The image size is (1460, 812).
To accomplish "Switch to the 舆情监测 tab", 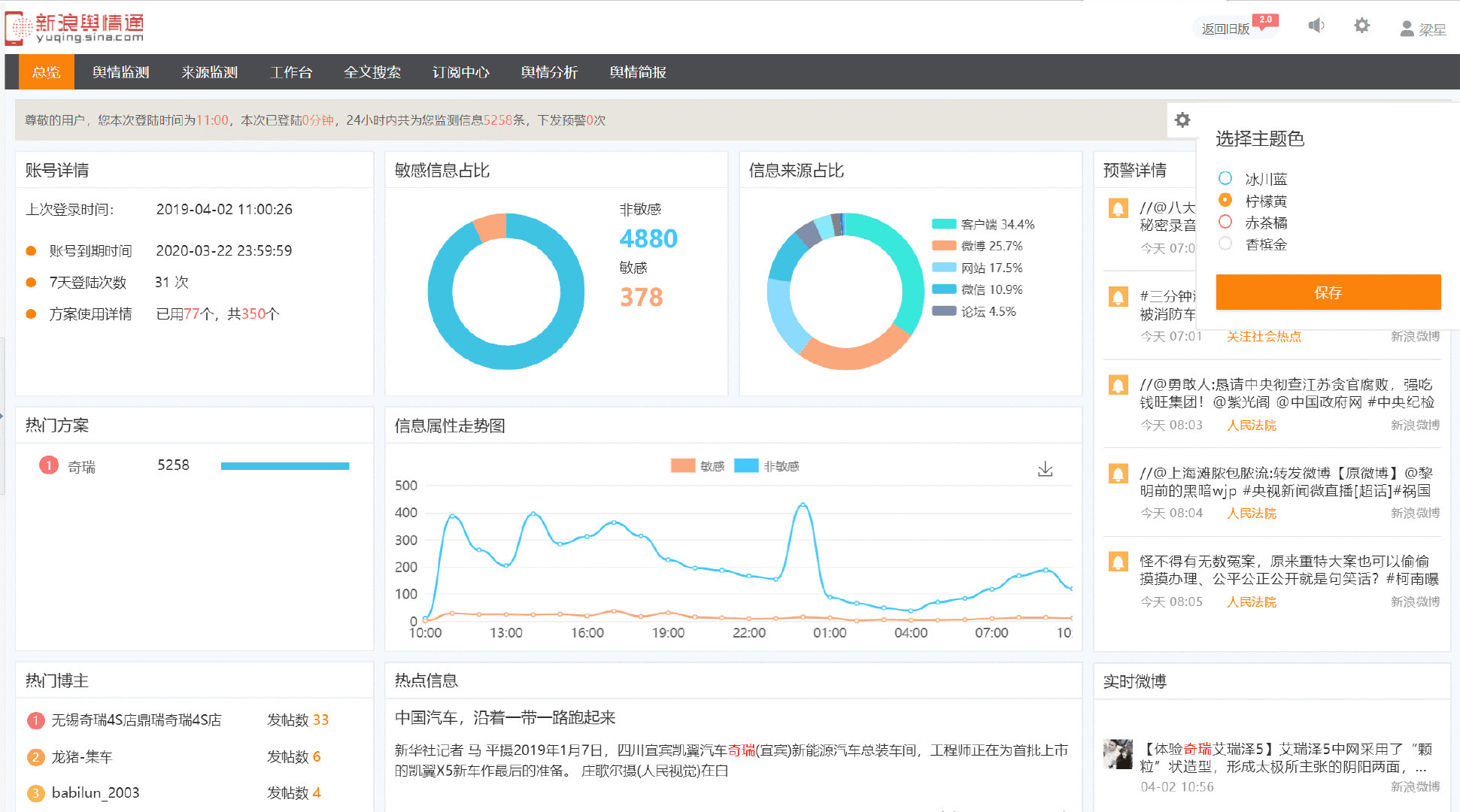I will [121, 71].
